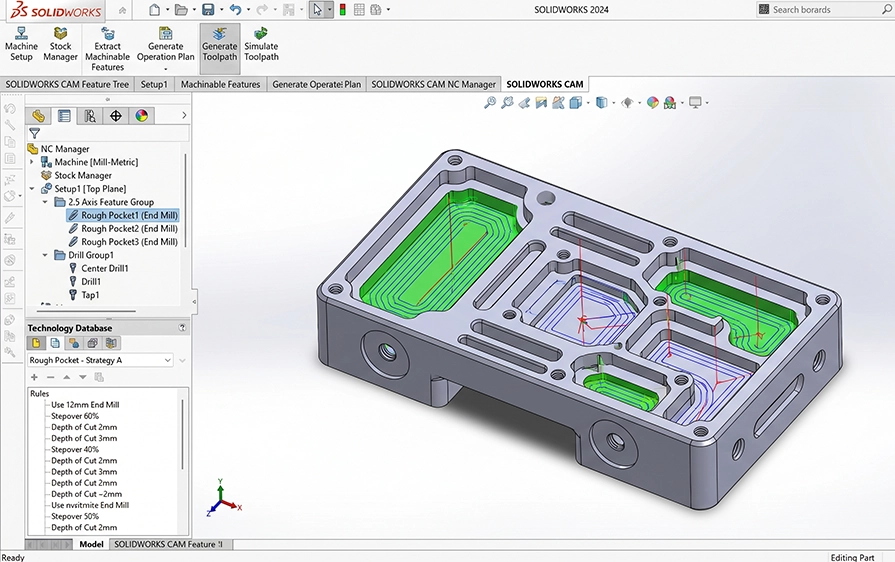Select the Model bottom tab
This screenshot has width=895, height=562.
[x=91, y=544]
